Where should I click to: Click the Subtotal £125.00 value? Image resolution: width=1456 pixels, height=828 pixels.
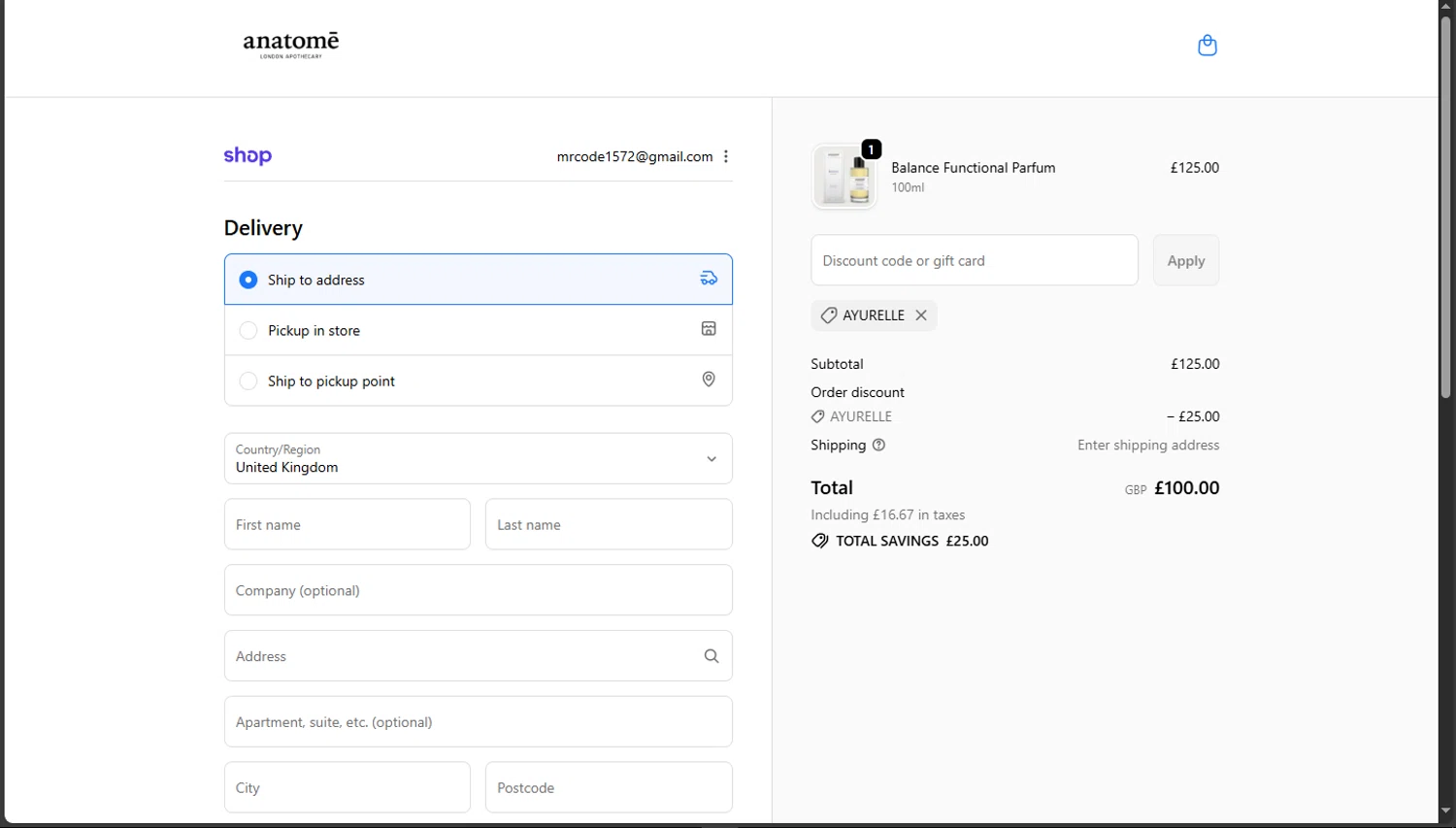[1195, 364]
